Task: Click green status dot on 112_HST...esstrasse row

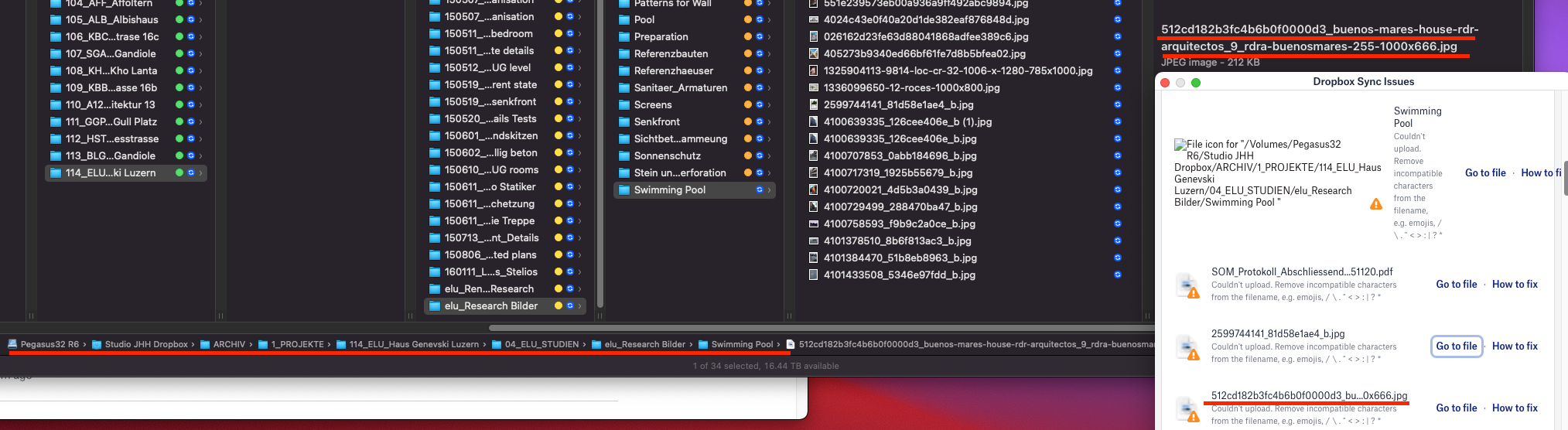Action: [x=179, y=138]
